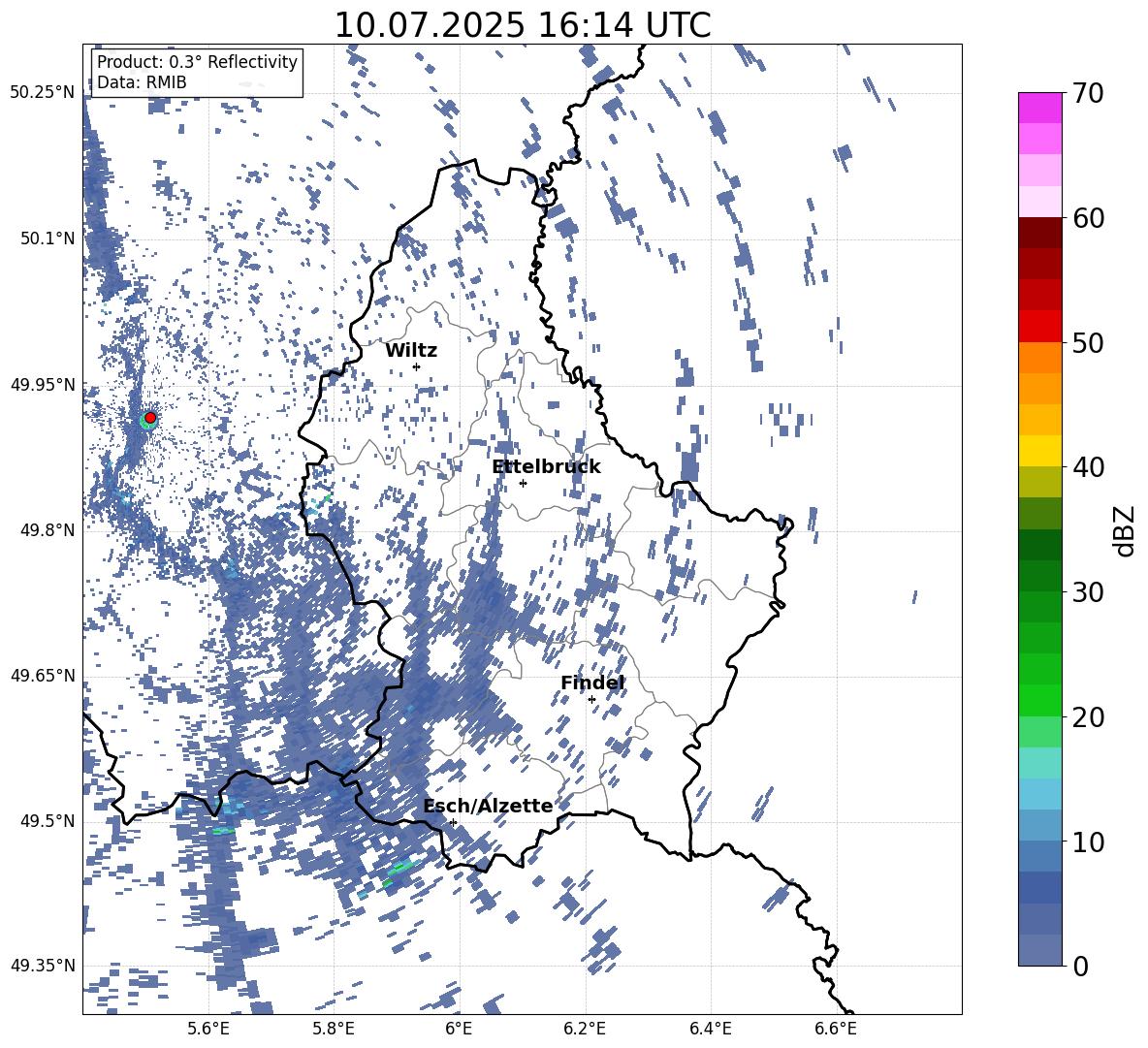The width and height of the screenshot is (1148, 1048).
Task: Click the bright green swatch just above 20
Action: [x=1039, y=700]
